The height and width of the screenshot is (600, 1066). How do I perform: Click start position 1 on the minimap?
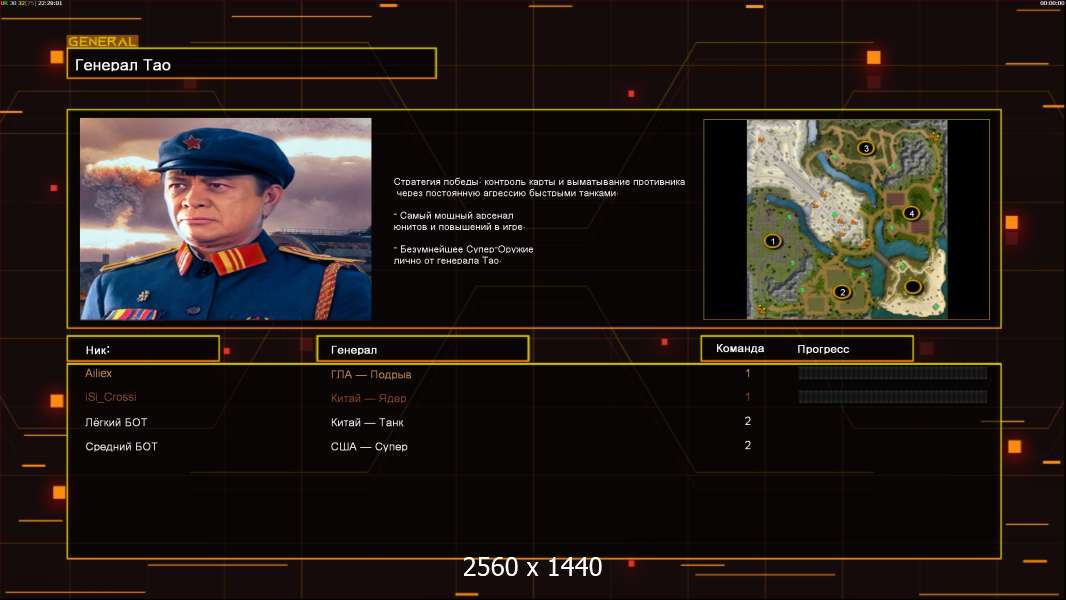pos(772,241)
